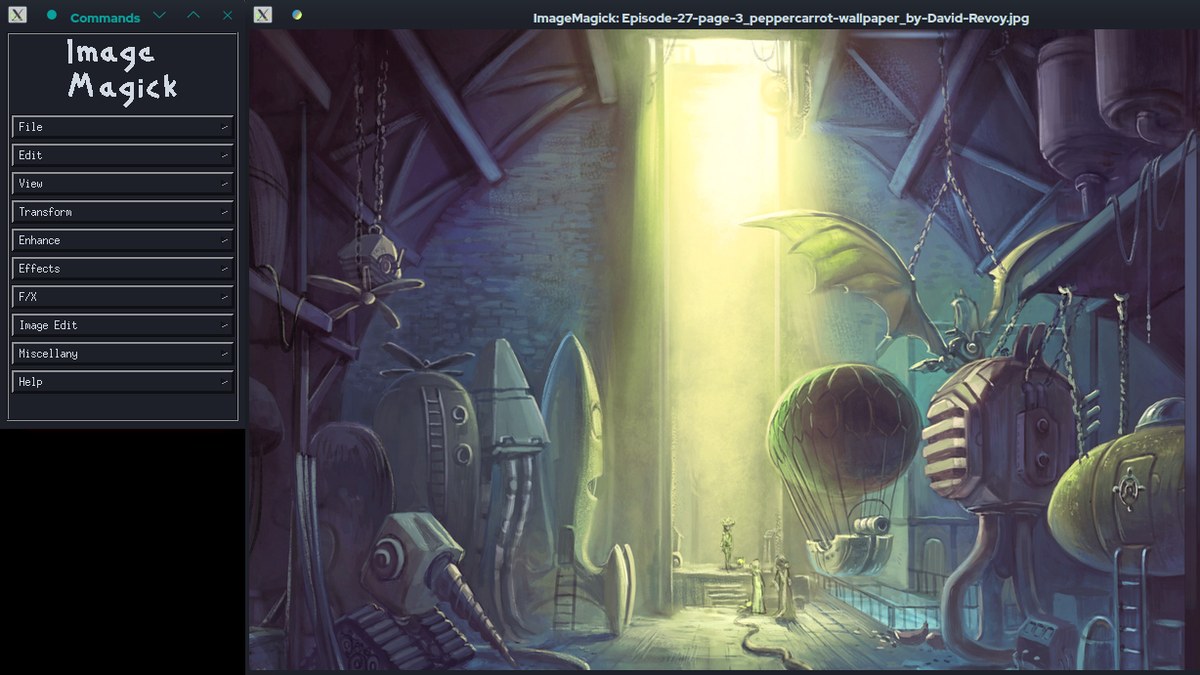Click the X11 icon in ImageMagick image window
The width and height of the screenshot is (1200, 675).
pyautogui.click(x=262, y=15)
